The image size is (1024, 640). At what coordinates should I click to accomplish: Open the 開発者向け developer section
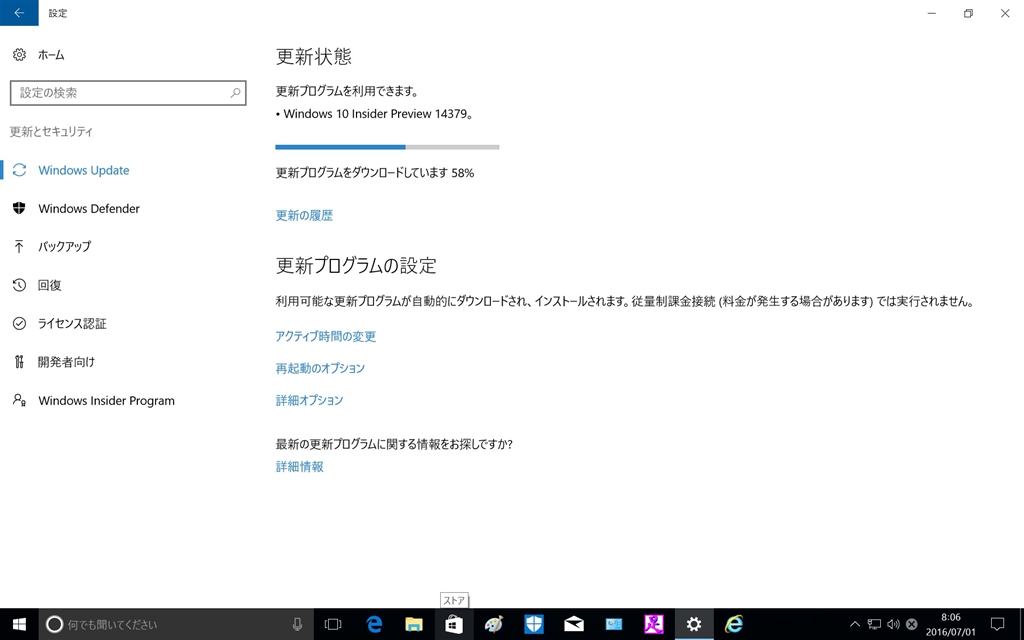[66, 362]
